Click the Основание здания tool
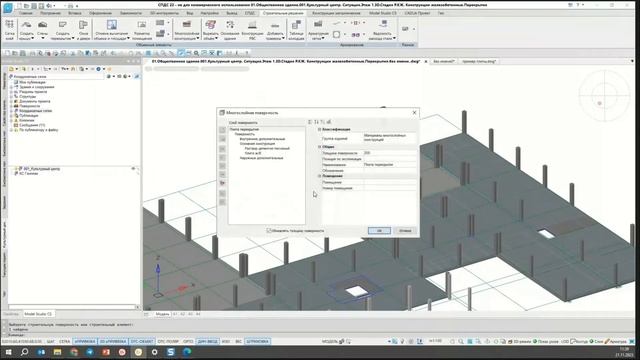640x360 pixels. (x=230, y=29)
